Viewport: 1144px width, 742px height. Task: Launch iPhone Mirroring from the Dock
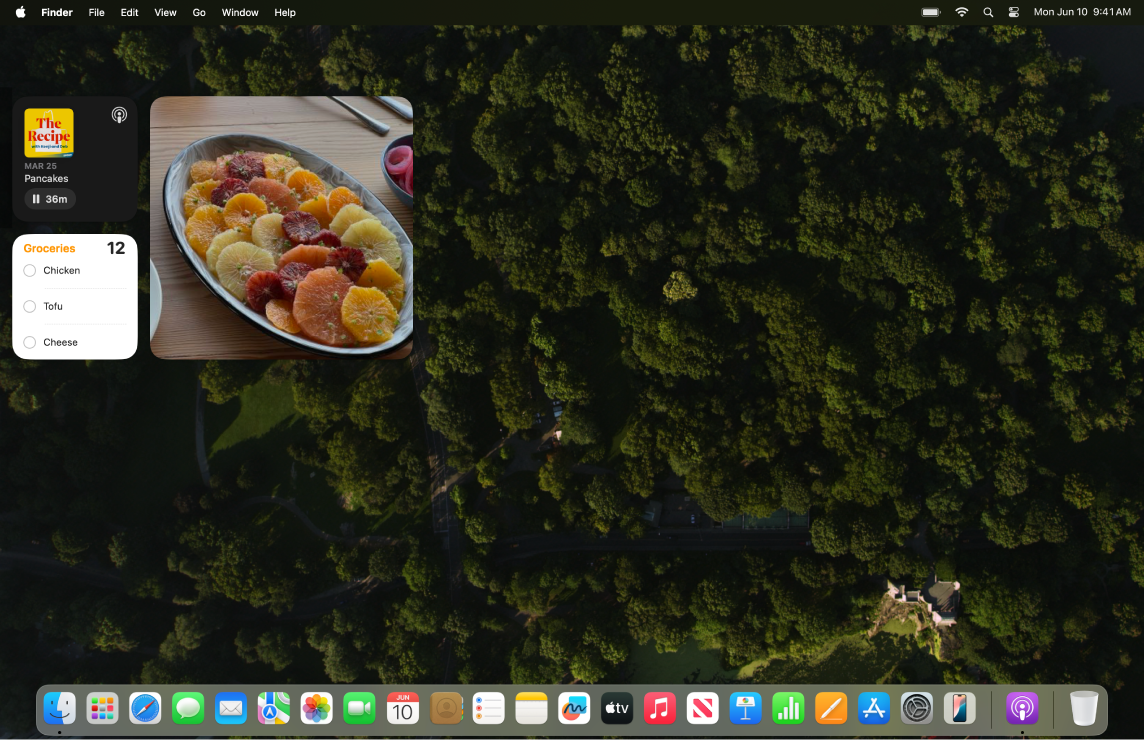coord(959,708)
